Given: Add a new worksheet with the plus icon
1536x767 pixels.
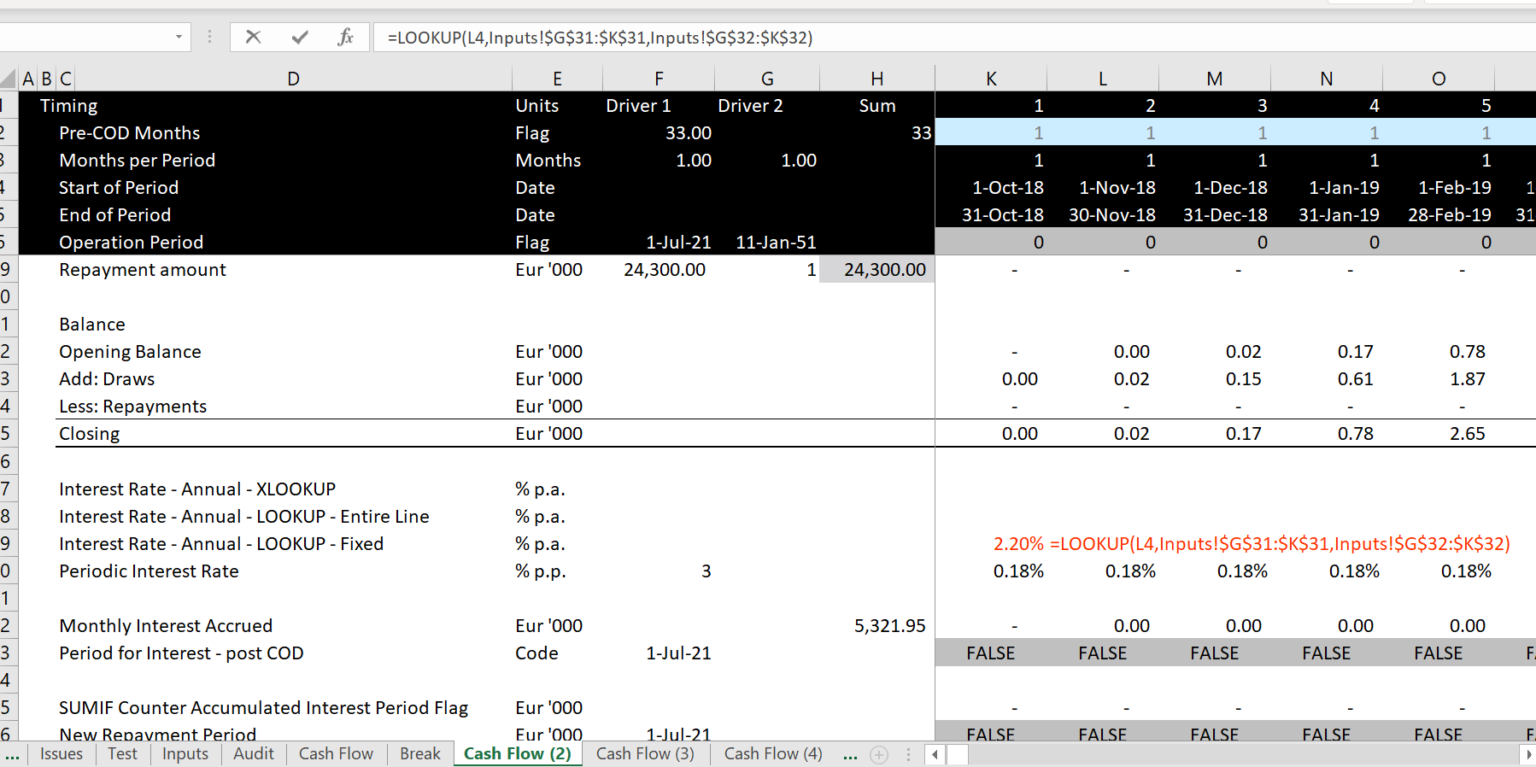Looking at the screenshot, I should tap(878, 754).
